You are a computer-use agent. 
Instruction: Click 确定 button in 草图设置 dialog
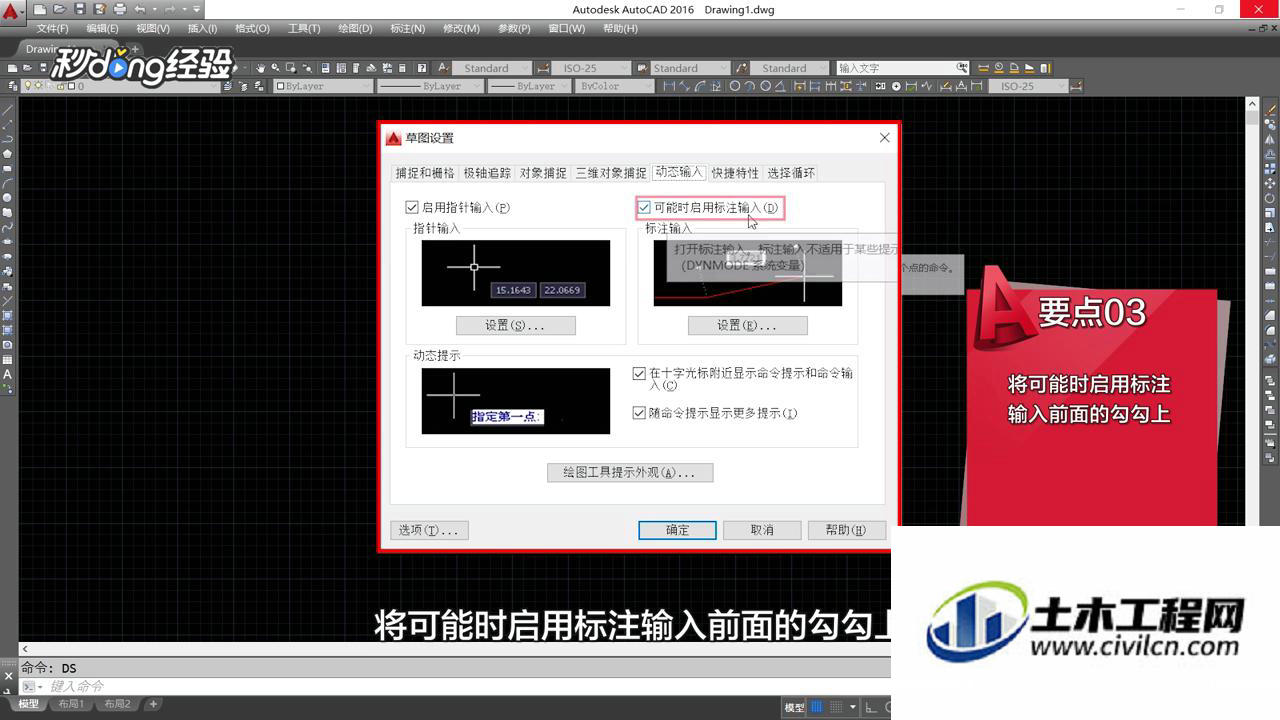pyautogui.click(x=677, y=530)
